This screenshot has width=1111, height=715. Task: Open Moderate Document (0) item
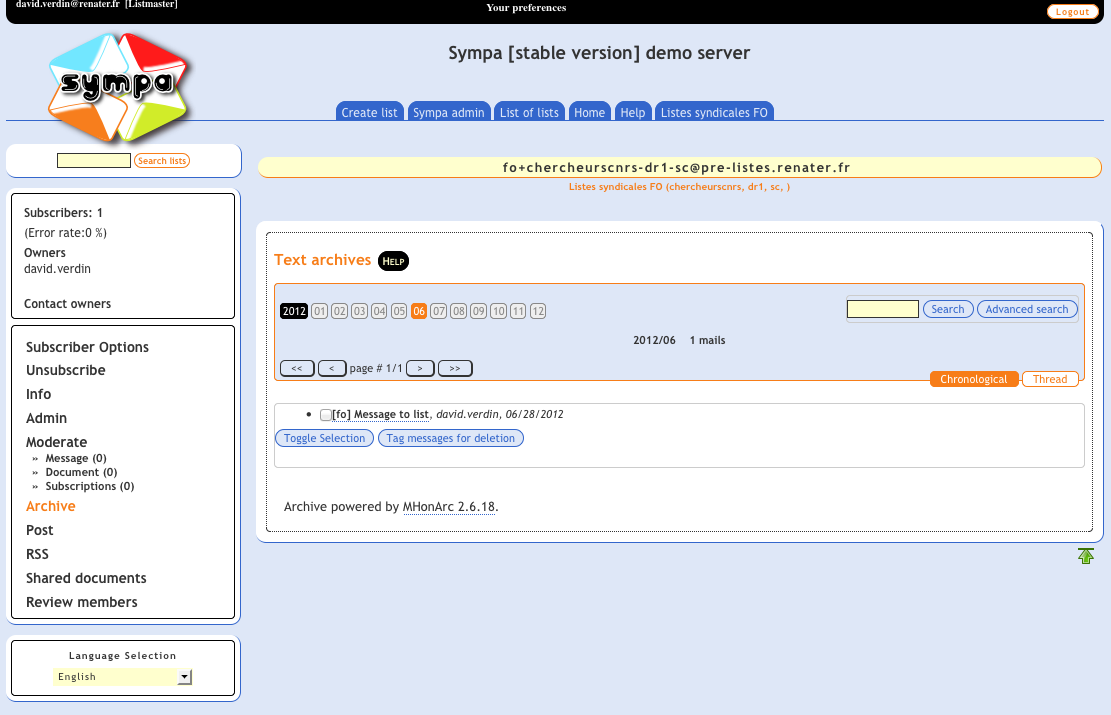click(81, 473)
